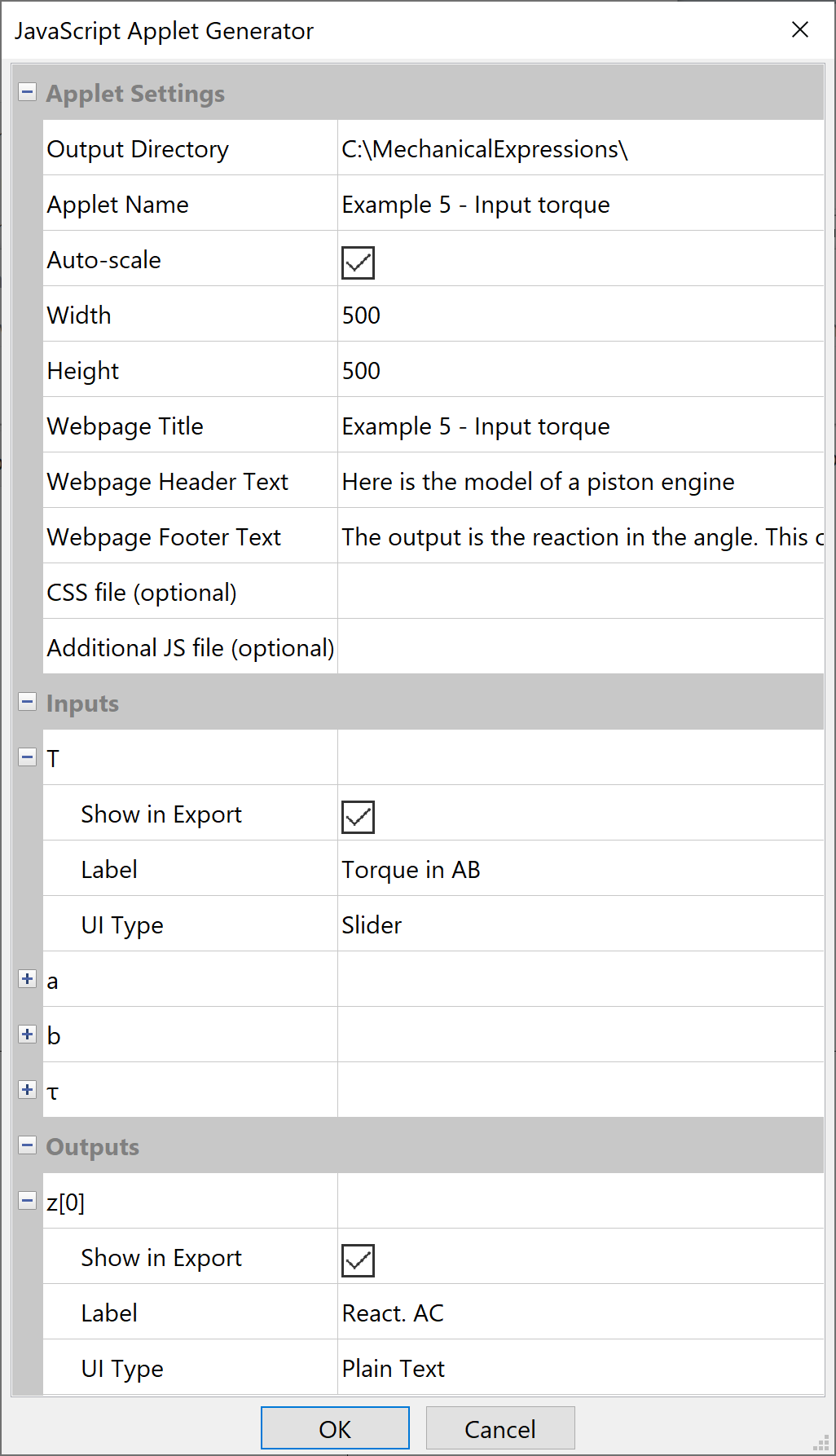Viewport: 836px width, 1456px height.
Task: Edit the Output Directory path field
Action: point(580,149)
